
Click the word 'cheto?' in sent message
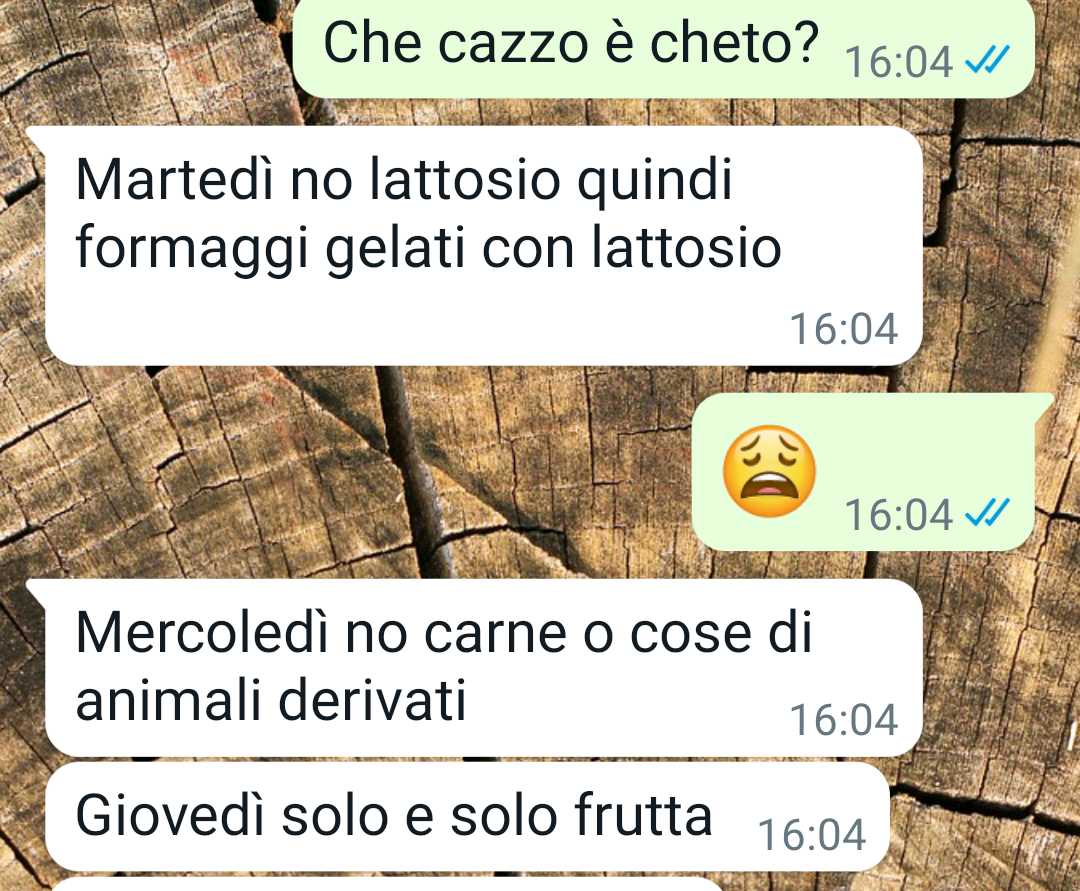[734, 43]
